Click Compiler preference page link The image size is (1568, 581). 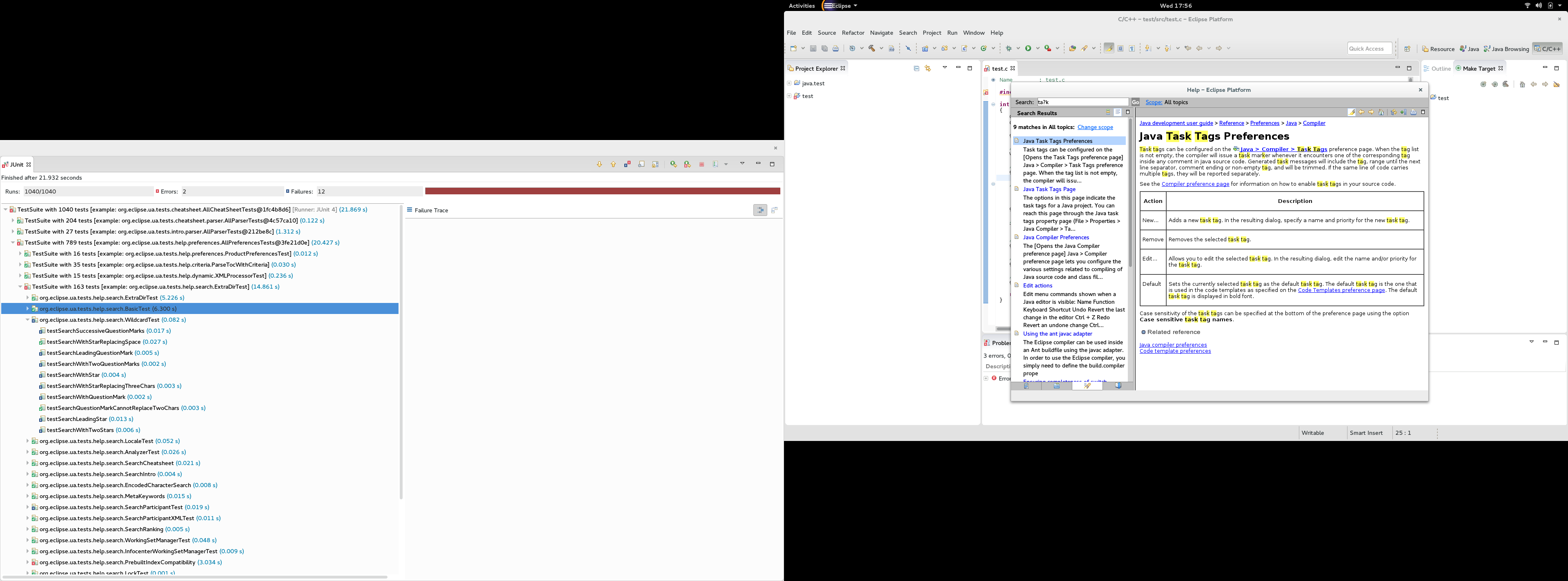[x=1195, y=184]
